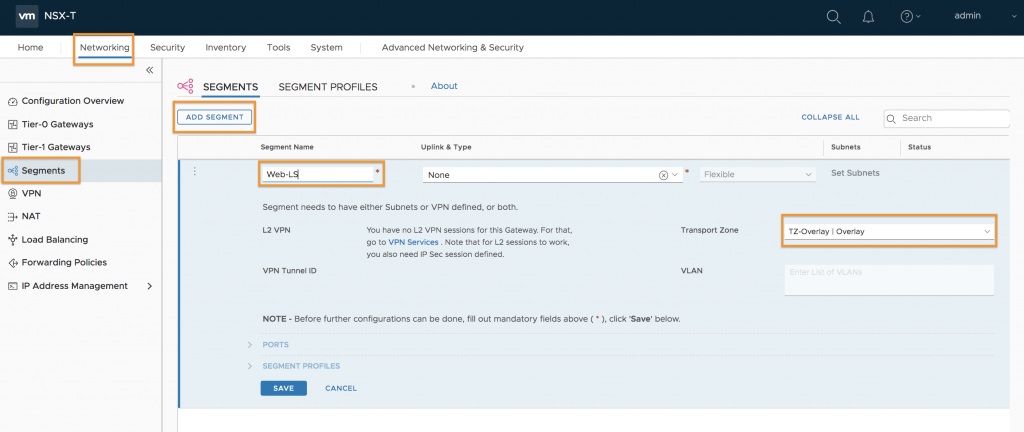Open Advanced Networking & Security tab
This screenshot has height=432, width=1024.
click(453, 48)
